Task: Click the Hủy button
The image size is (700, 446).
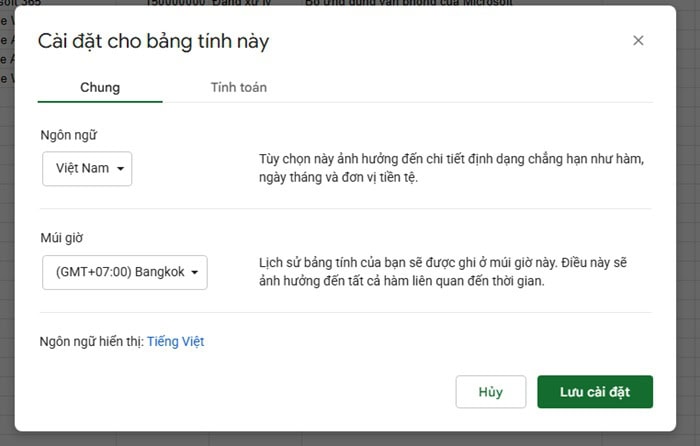Action: coord(491,392)
